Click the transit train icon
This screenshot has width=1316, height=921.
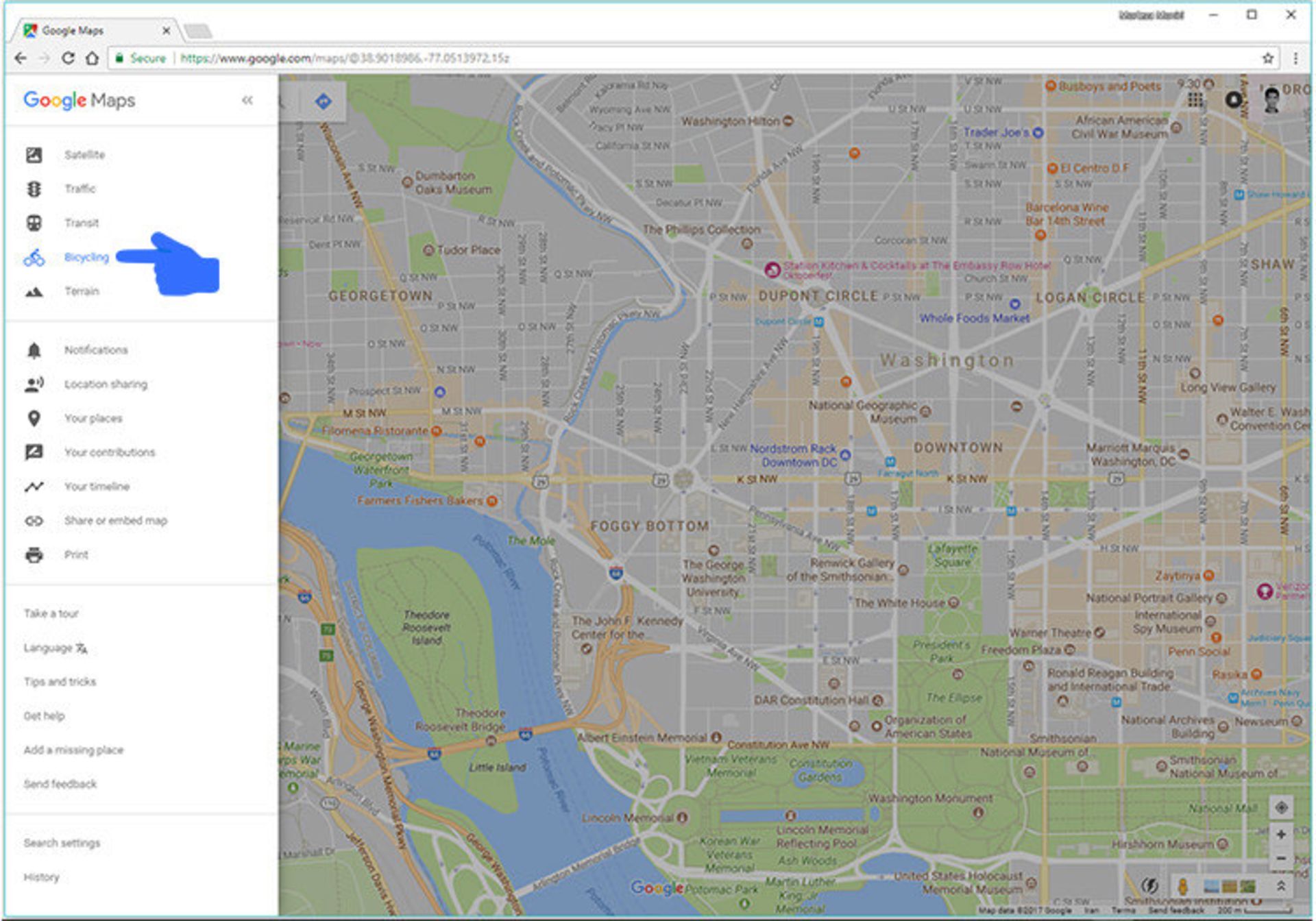(x=34, y=223)
